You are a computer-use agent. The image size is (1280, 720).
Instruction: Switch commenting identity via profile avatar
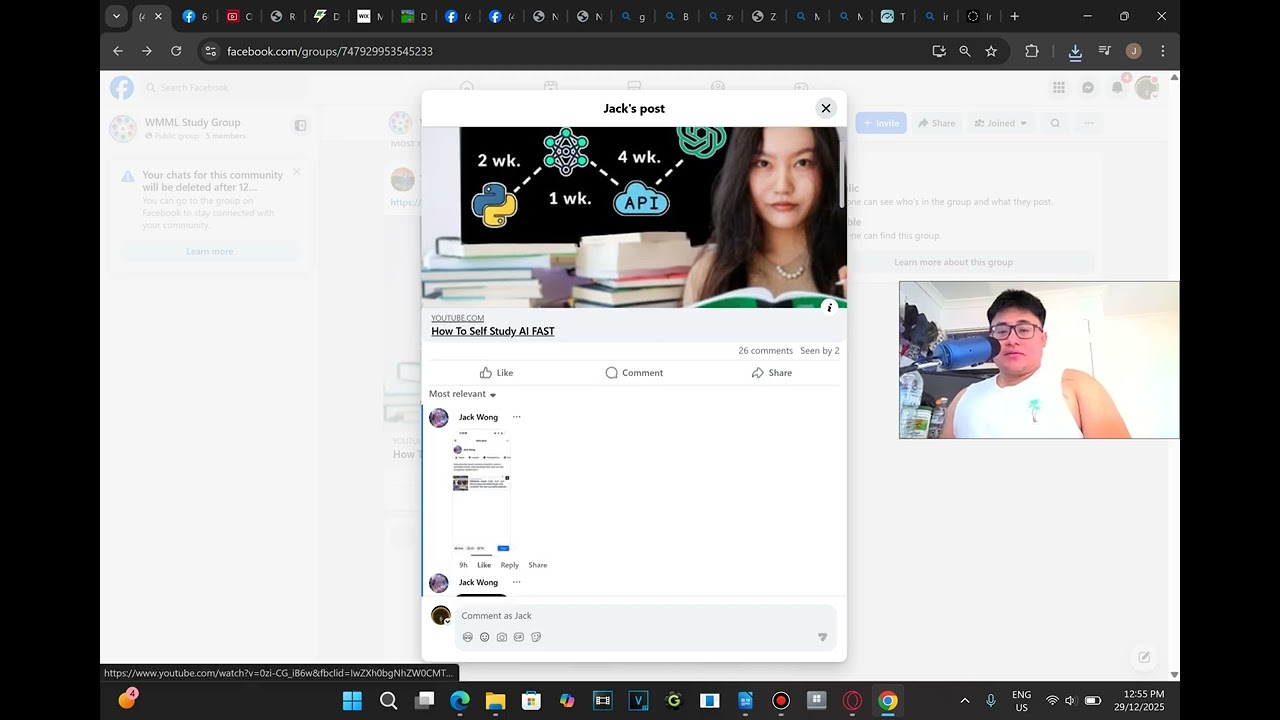click(441, 615)
